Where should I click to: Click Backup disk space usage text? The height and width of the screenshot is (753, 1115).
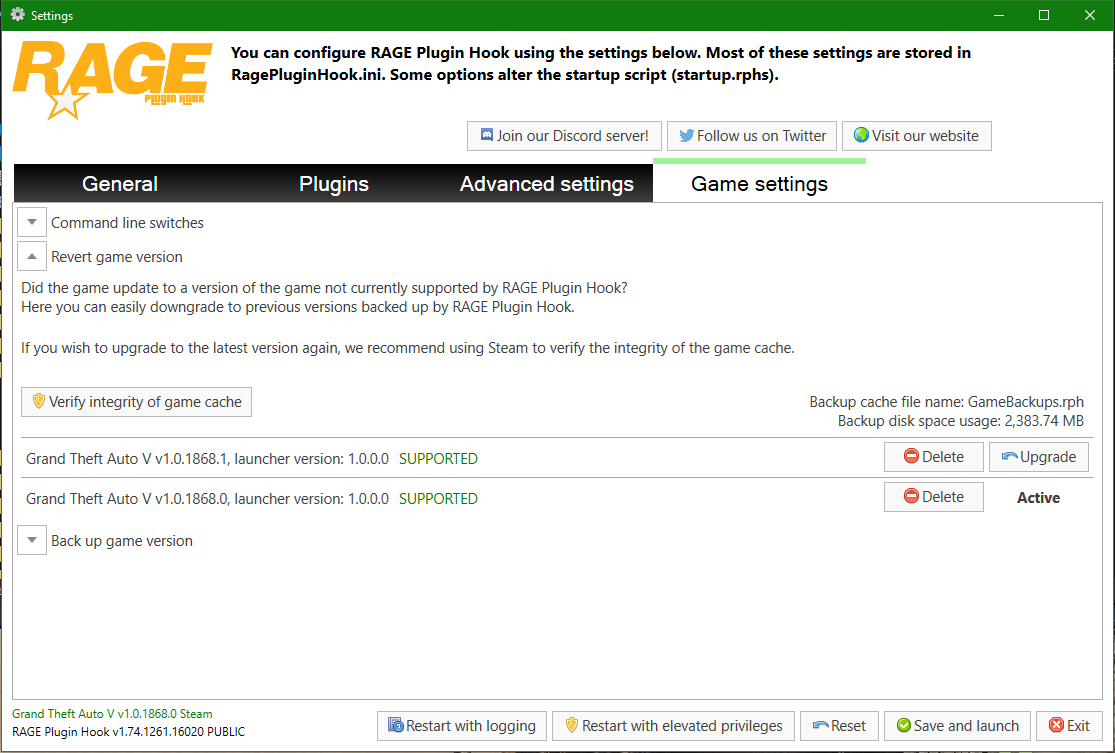coord(961,421)
